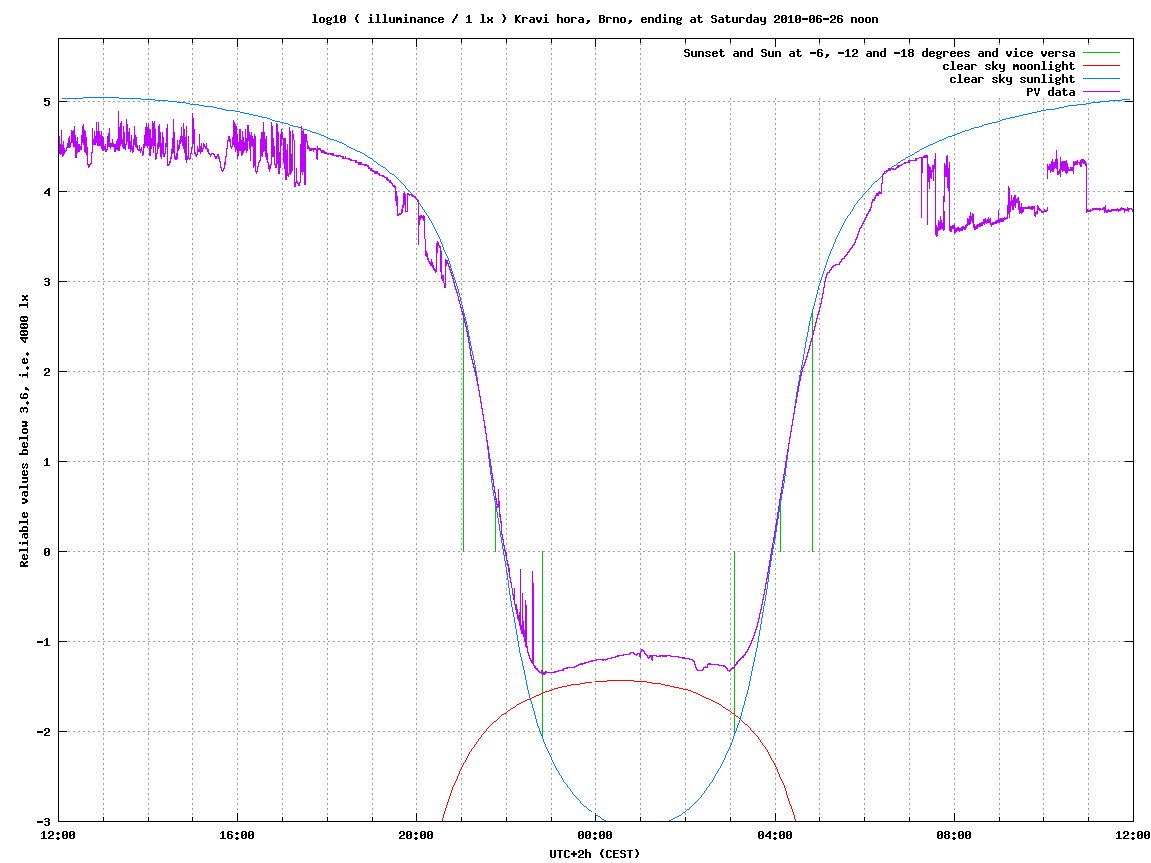Click the green legend line sample
Viewport: 1151px width, 863px height.
[1102, 53]
